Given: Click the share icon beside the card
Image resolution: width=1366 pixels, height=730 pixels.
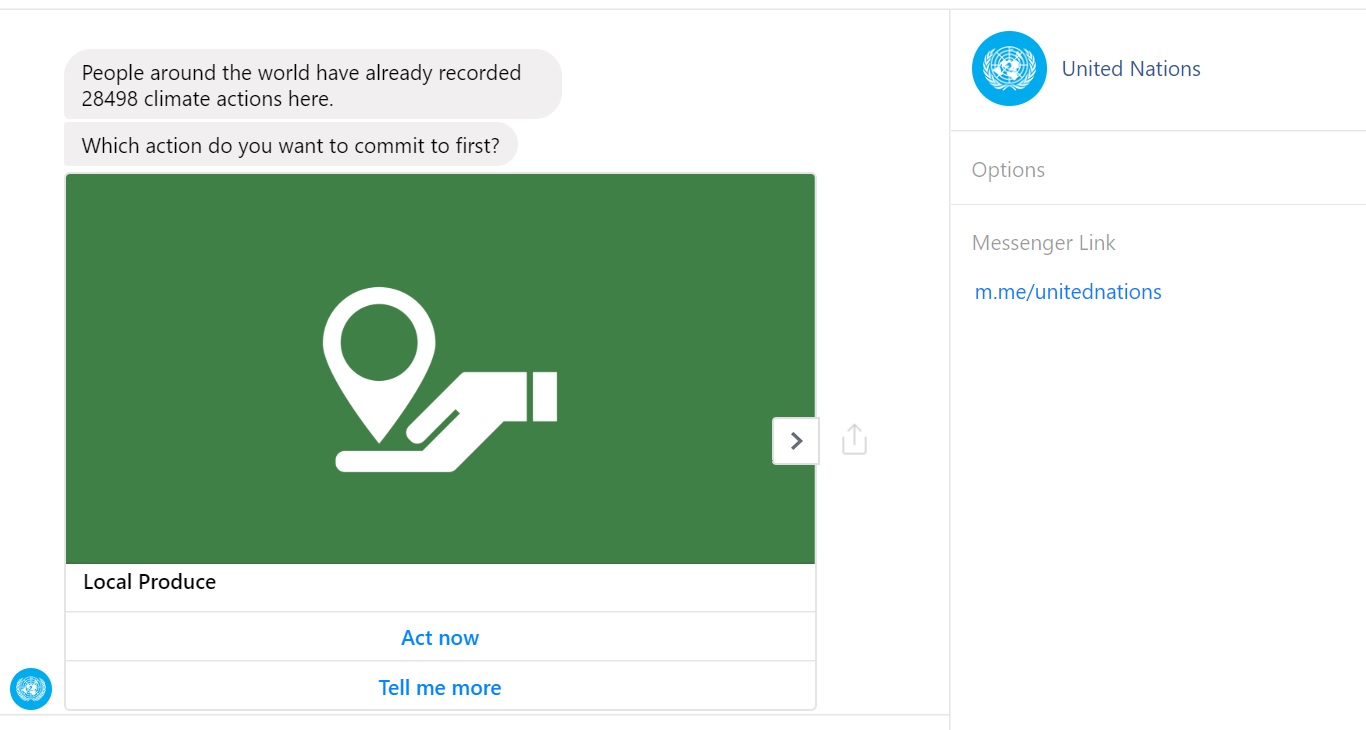Looking at the screenshot, I should [x=854, y=439].
